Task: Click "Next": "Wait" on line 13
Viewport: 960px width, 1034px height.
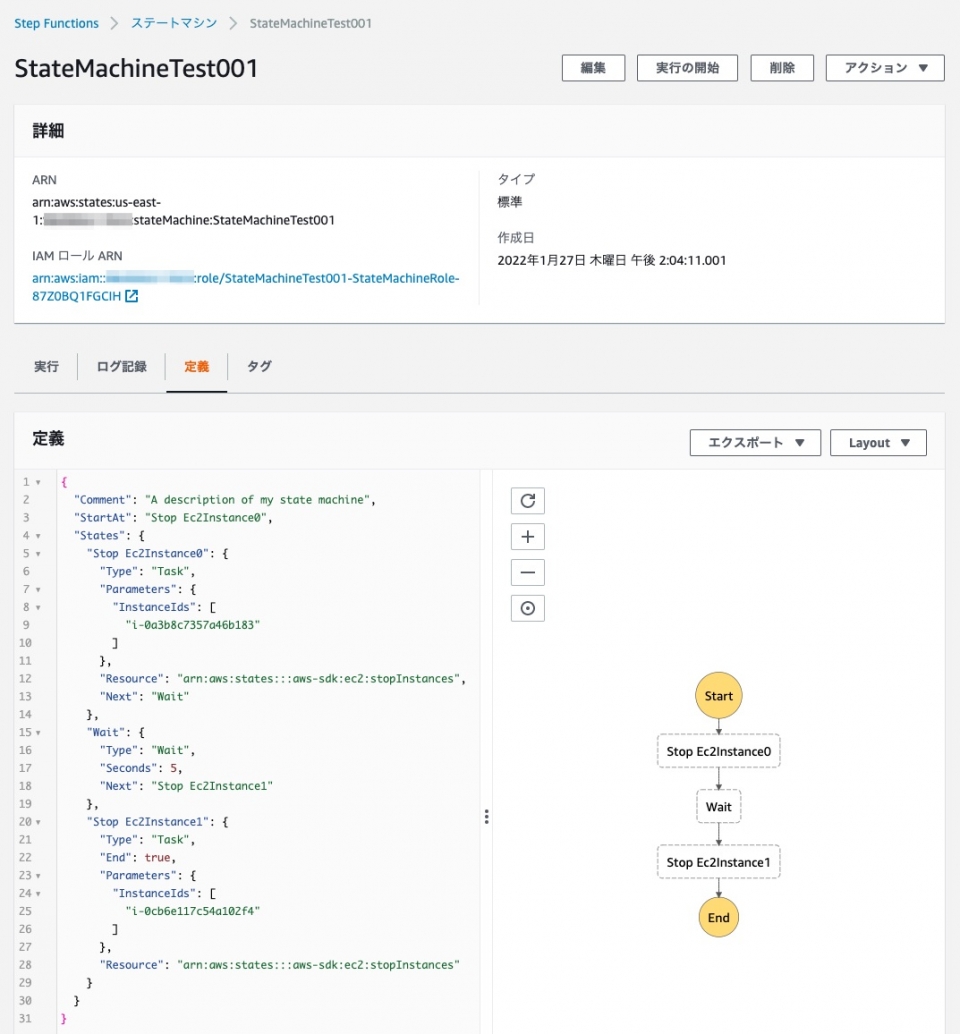Action: pos(144,696)
